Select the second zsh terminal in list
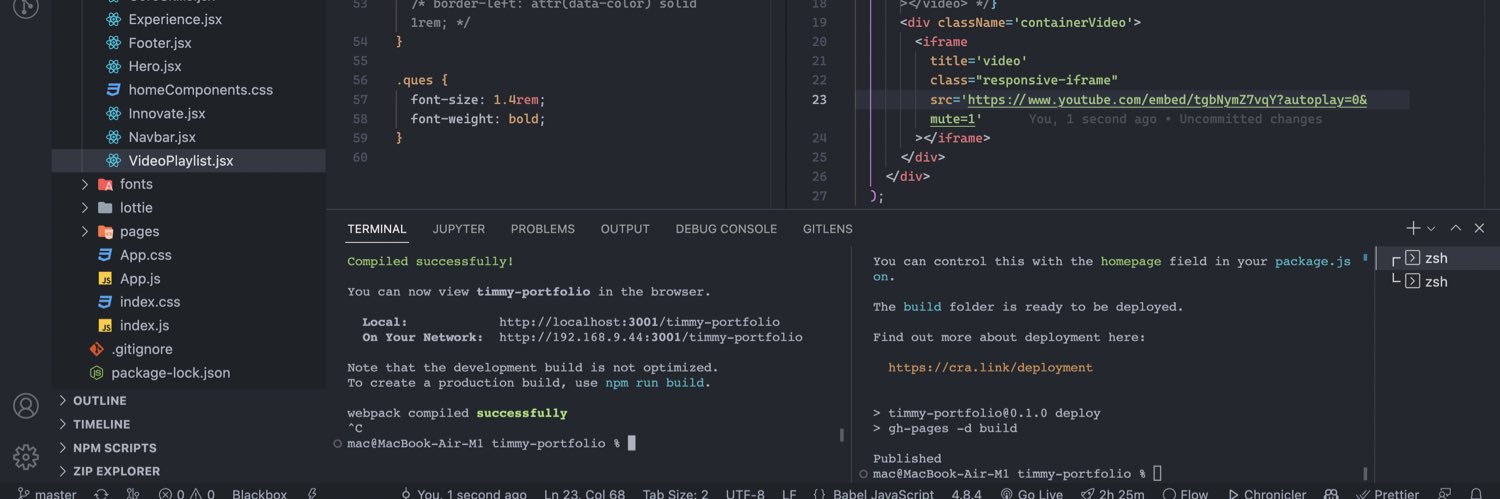 1437,282
